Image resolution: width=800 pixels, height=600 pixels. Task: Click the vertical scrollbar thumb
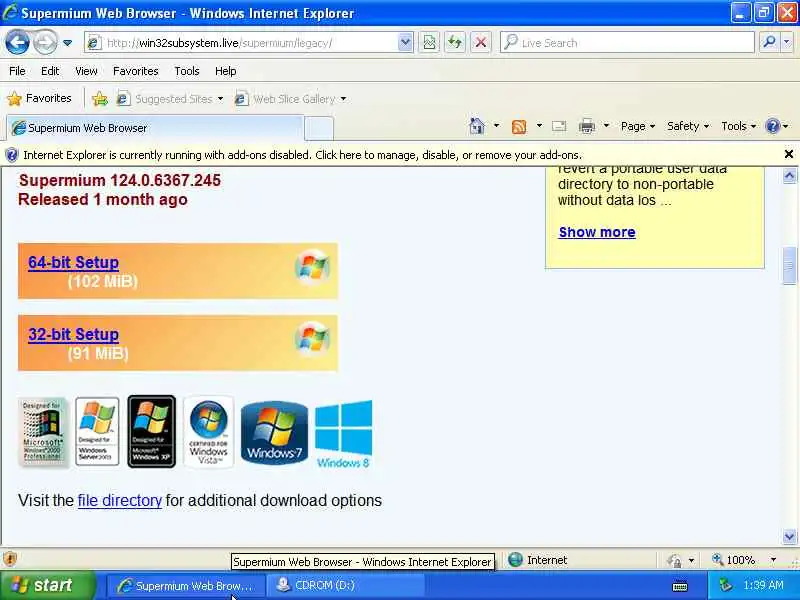point(789,265)
